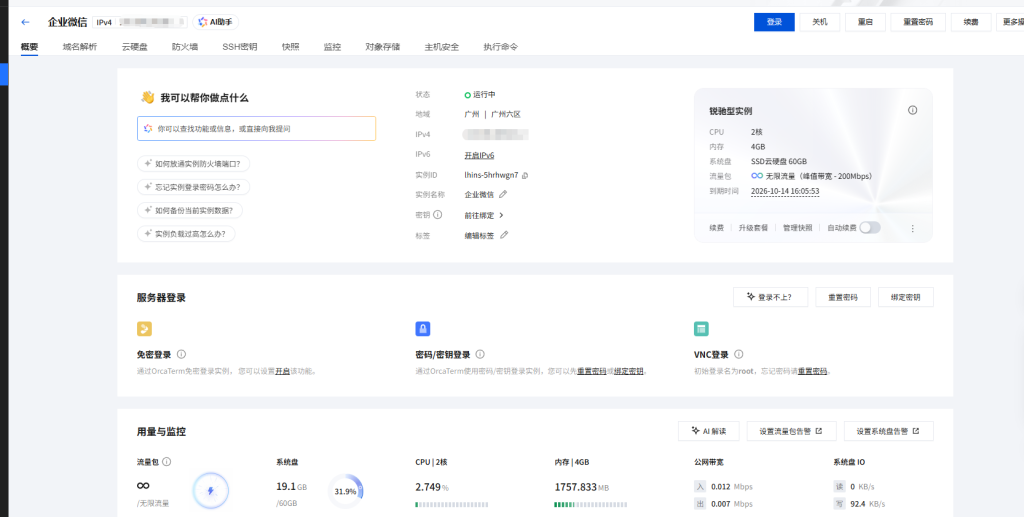The image size is (1024, 517).
Task: Copy the instance ID lhins-5hrhwgn7
Action: point(525,175)
